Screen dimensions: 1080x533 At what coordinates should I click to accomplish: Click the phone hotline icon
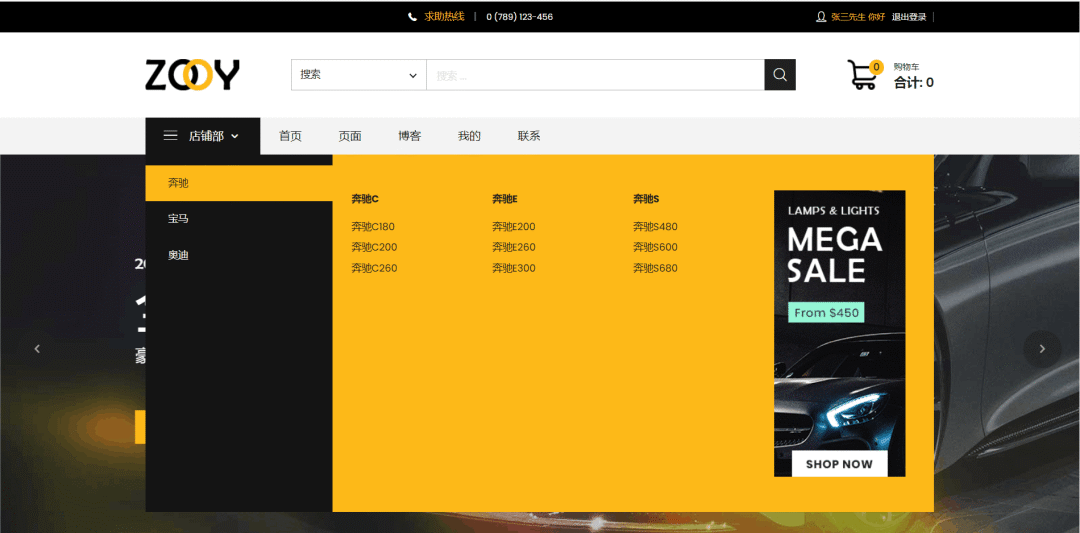pyautogui.click(x=413, y=17)
